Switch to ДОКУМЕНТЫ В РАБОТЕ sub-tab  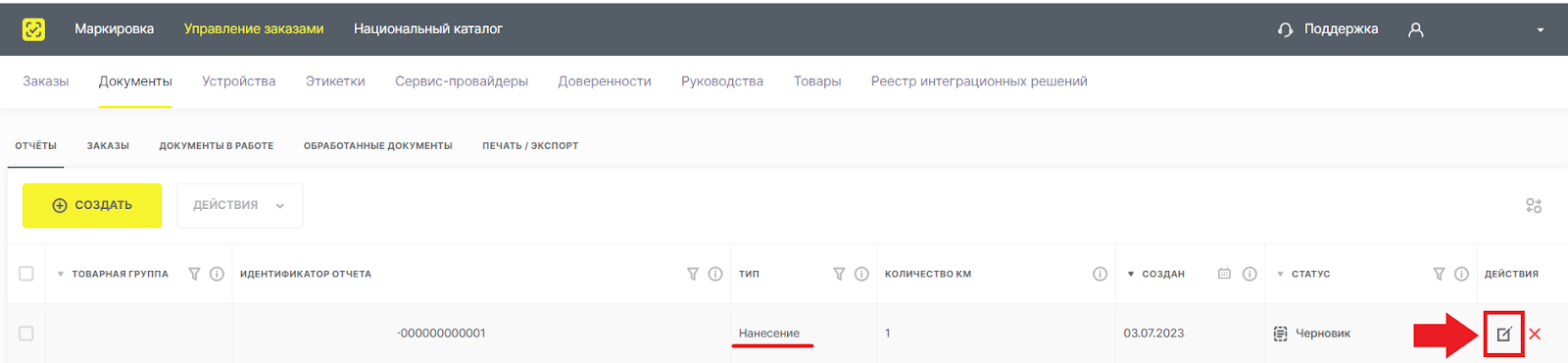click(217, 146)
